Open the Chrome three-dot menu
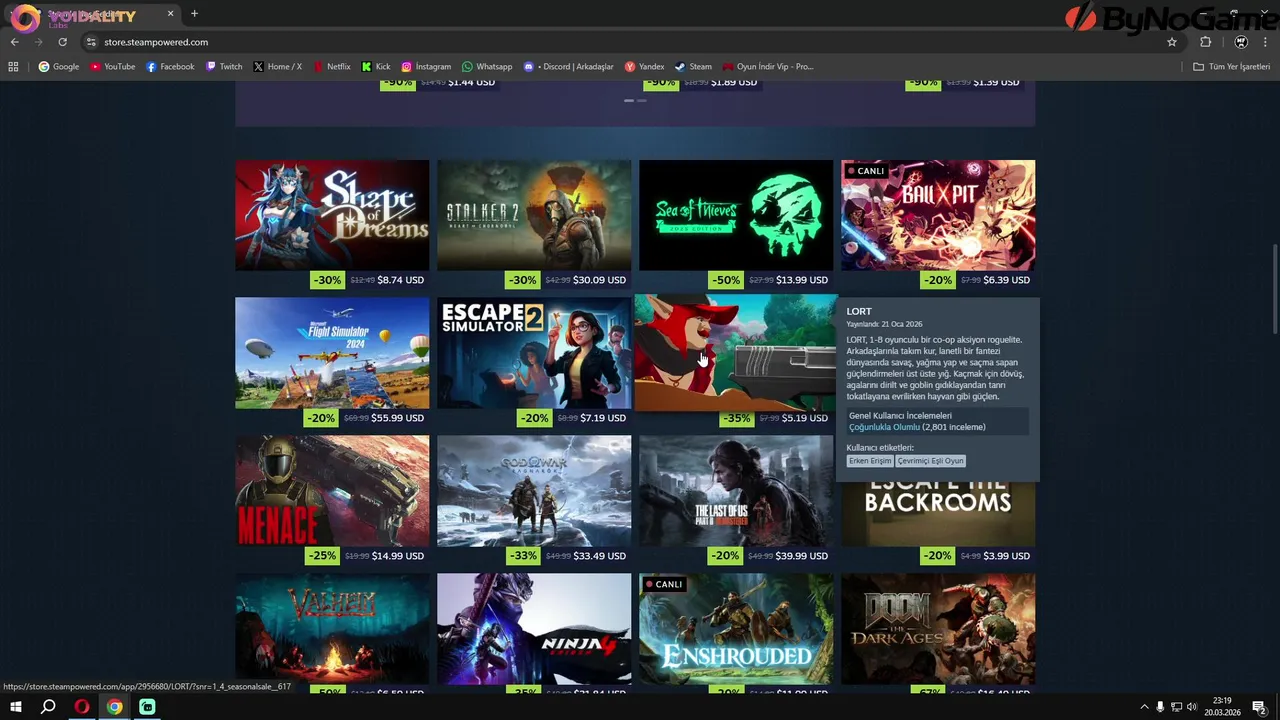 tap(1266, 42)
